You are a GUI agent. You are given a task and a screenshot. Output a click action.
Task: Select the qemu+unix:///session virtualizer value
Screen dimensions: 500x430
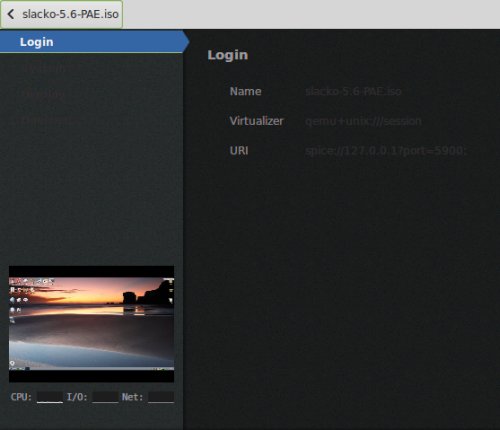[363, 121]
